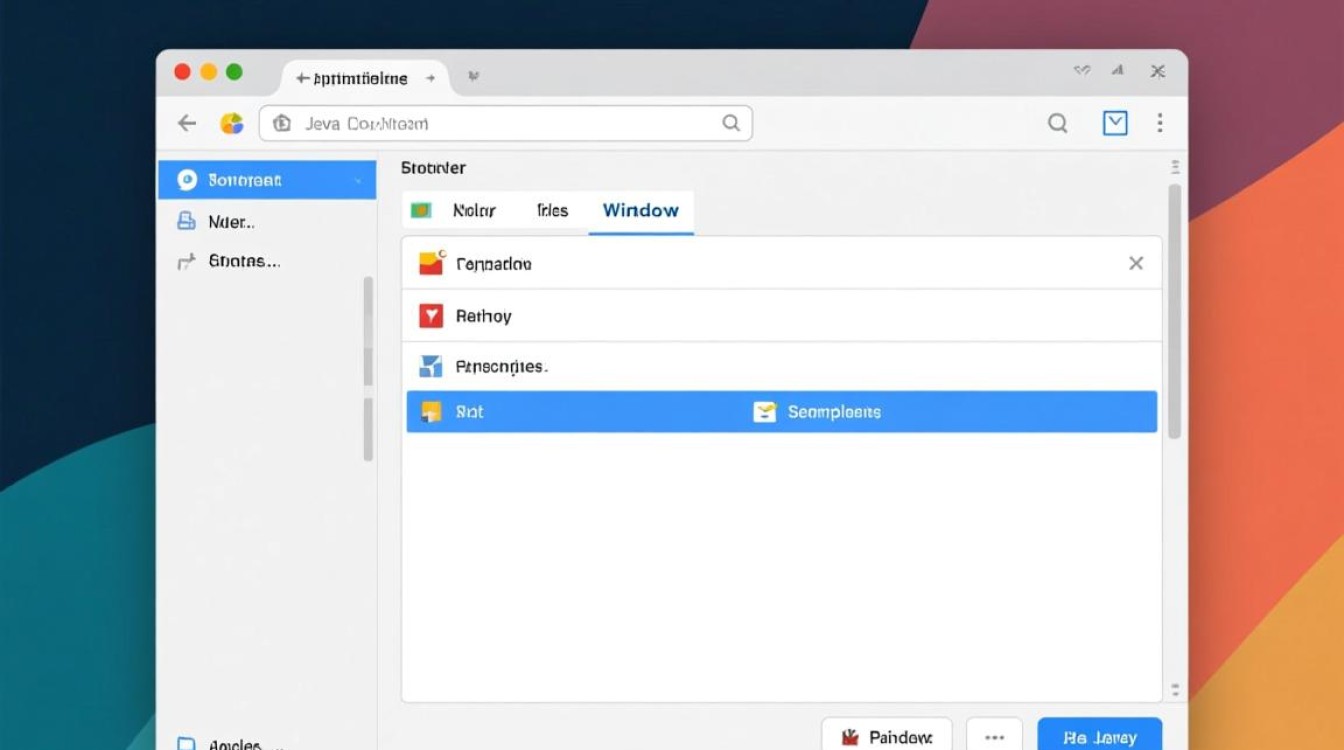
Task: Click the red icon next to Rethoy
Action: pos(430,316)
